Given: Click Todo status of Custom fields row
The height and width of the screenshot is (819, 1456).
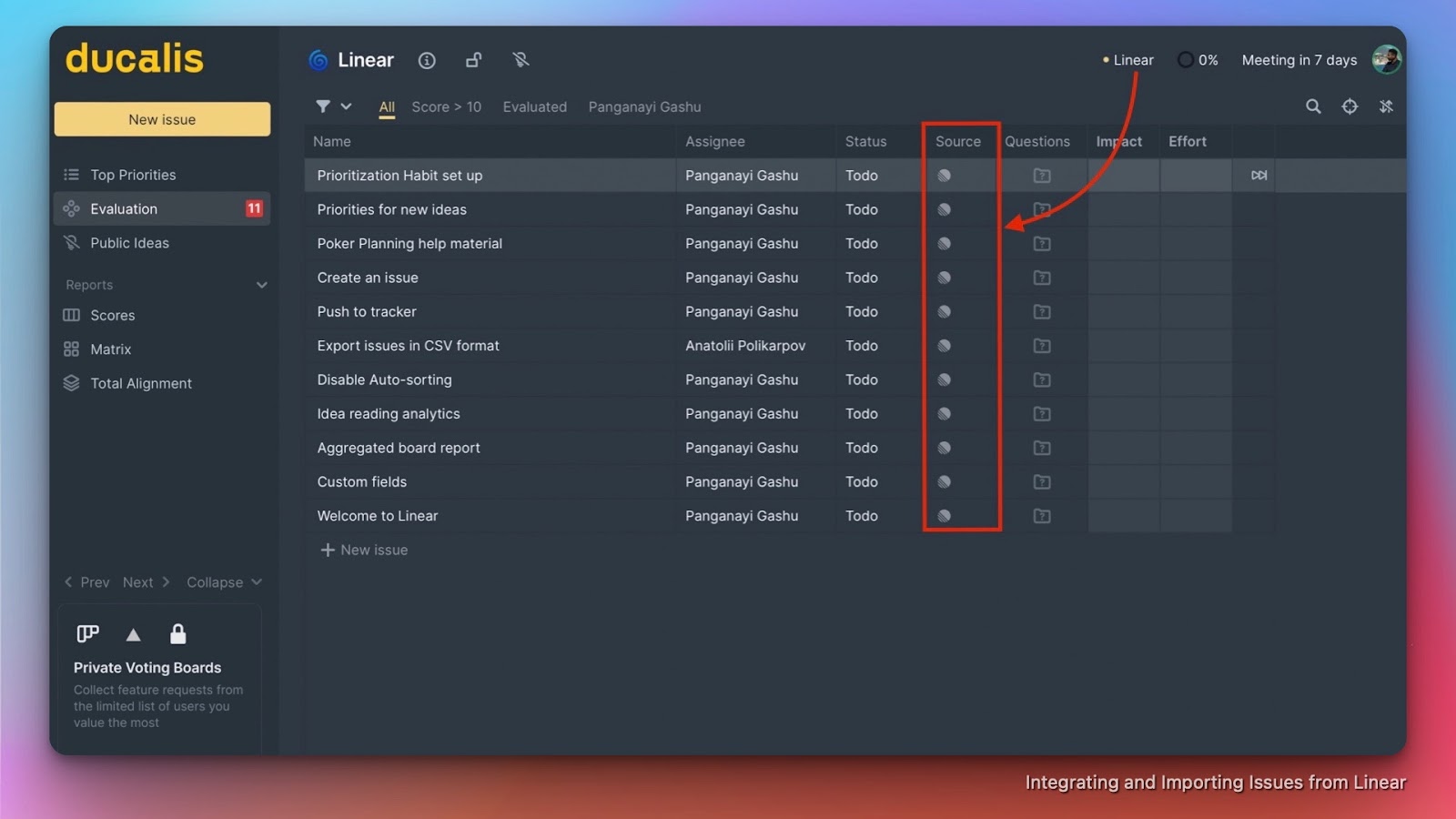Looking at the screenshot, I should 861,481.
